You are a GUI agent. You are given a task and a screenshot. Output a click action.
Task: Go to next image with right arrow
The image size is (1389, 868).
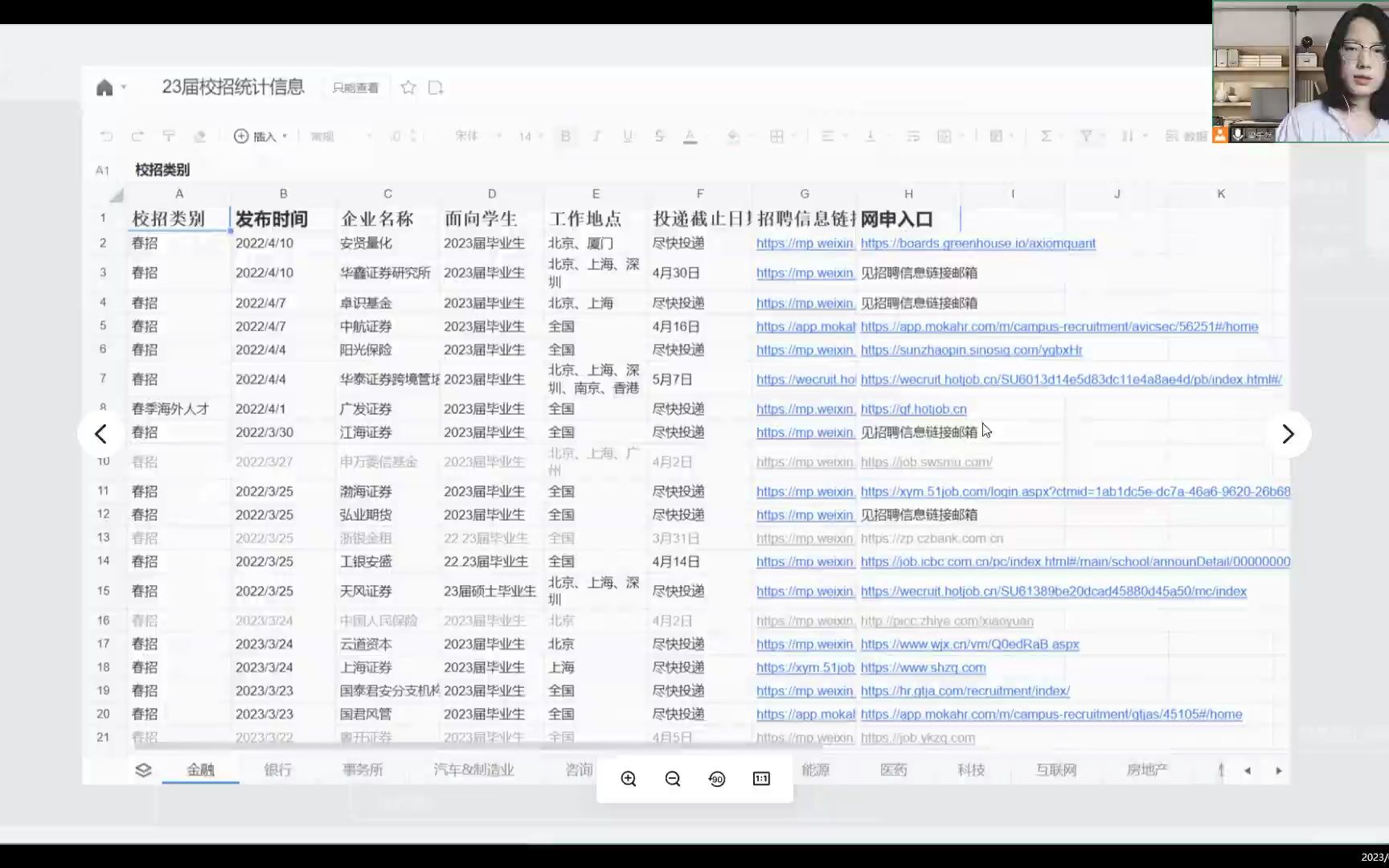click(1289, 434)
